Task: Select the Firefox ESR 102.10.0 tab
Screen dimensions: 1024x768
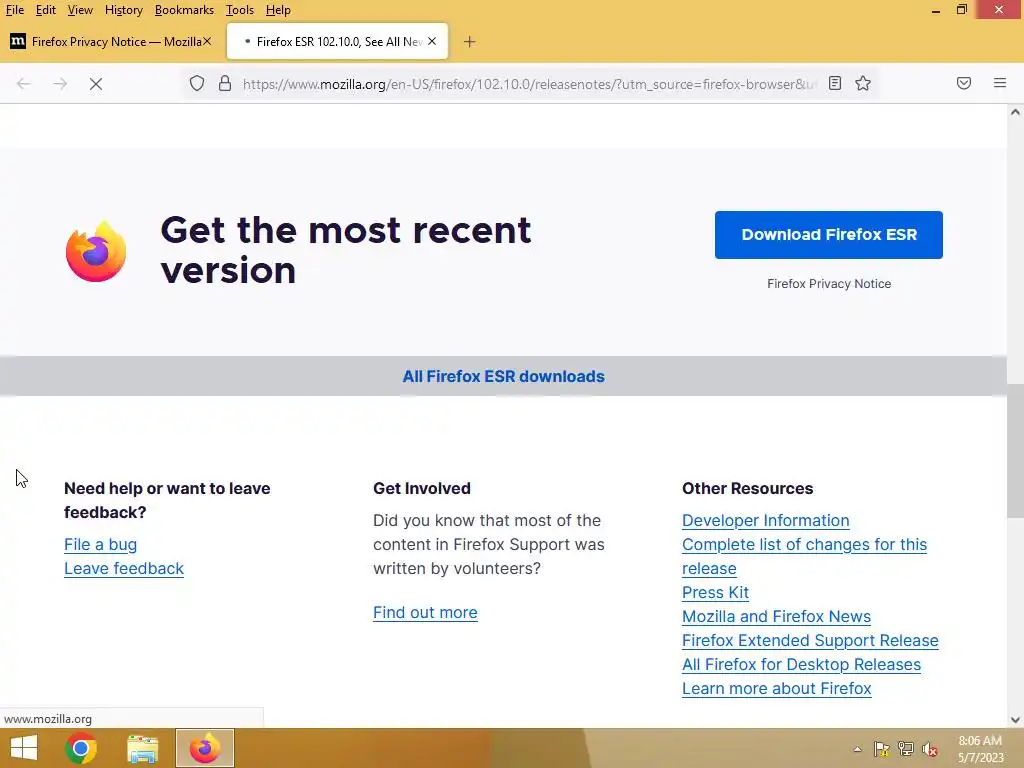Action: [x=338, y=41]
